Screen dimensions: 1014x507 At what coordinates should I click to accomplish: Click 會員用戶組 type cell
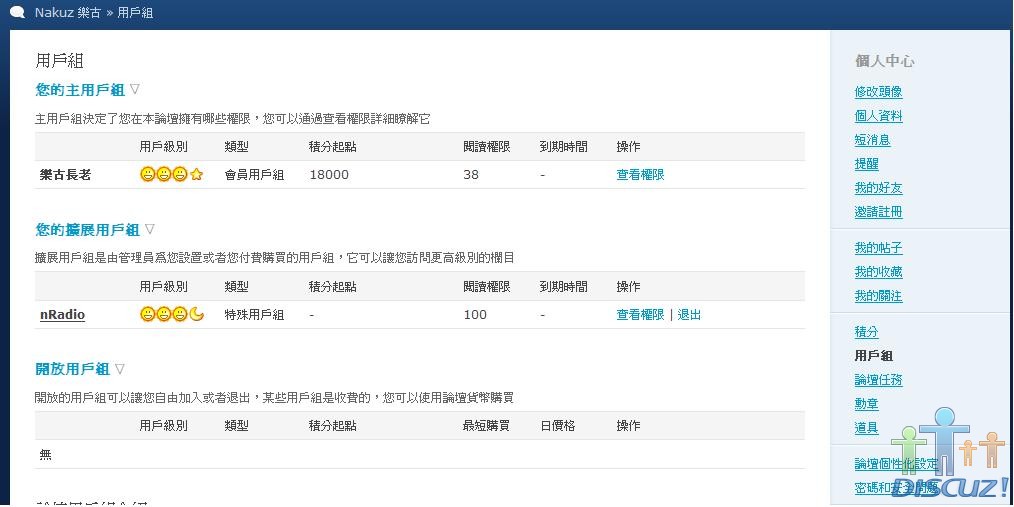pyautogui.click(x=254, y=175)
